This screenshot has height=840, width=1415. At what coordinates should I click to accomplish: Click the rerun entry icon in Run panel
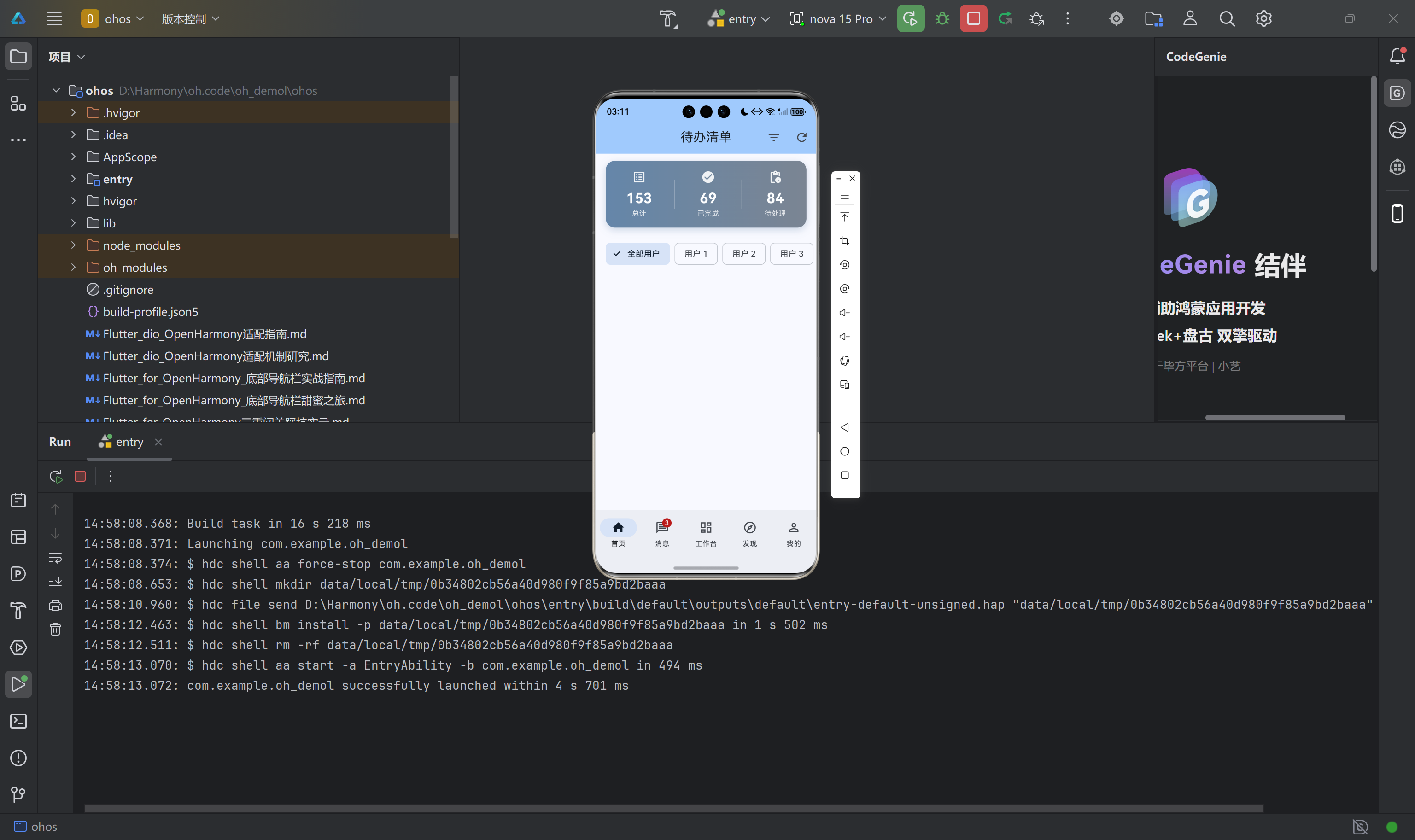tap(55, 477)
